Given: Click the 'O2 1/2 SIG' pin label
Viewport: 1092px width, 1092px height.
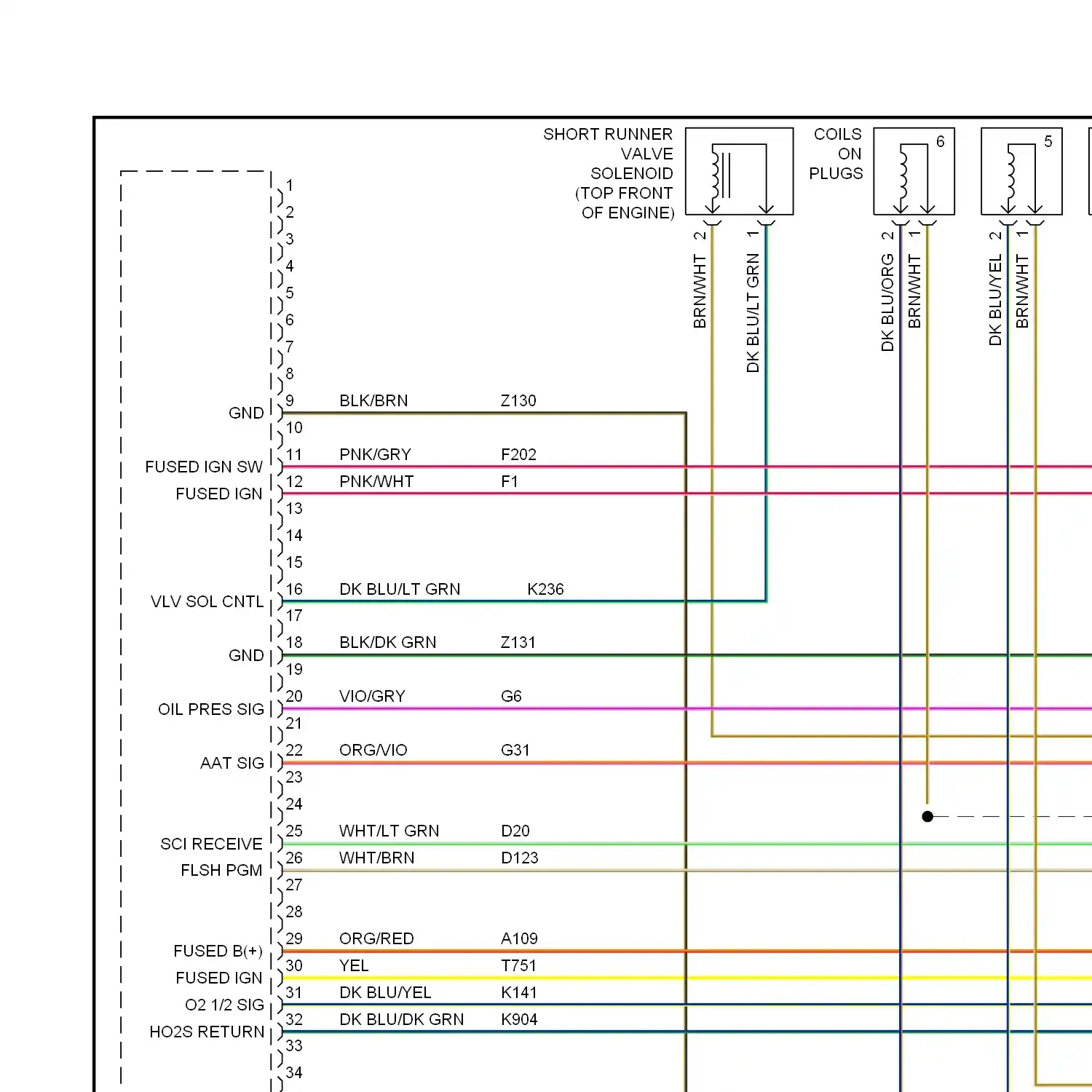Looking at the screenshot, I should 225,1005.
